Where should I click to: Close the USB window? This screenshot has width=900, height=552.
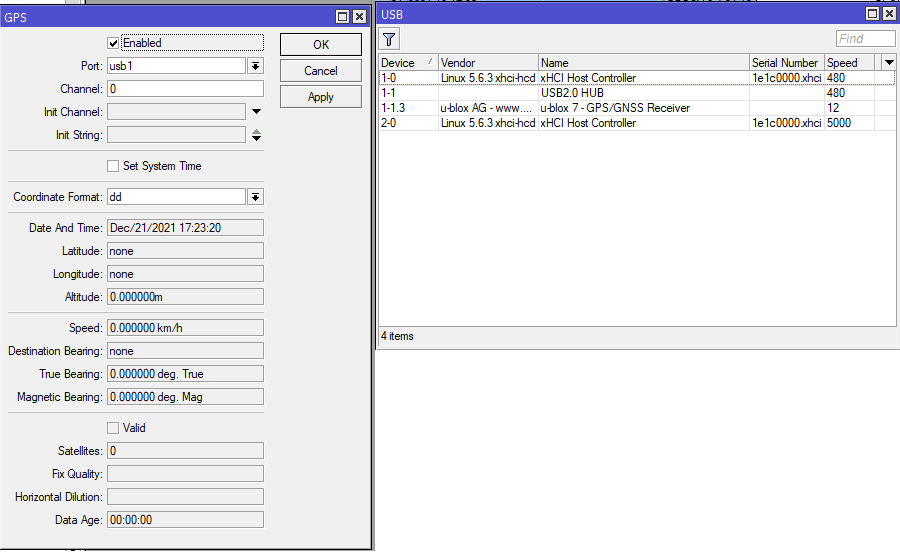pos(890,14)
